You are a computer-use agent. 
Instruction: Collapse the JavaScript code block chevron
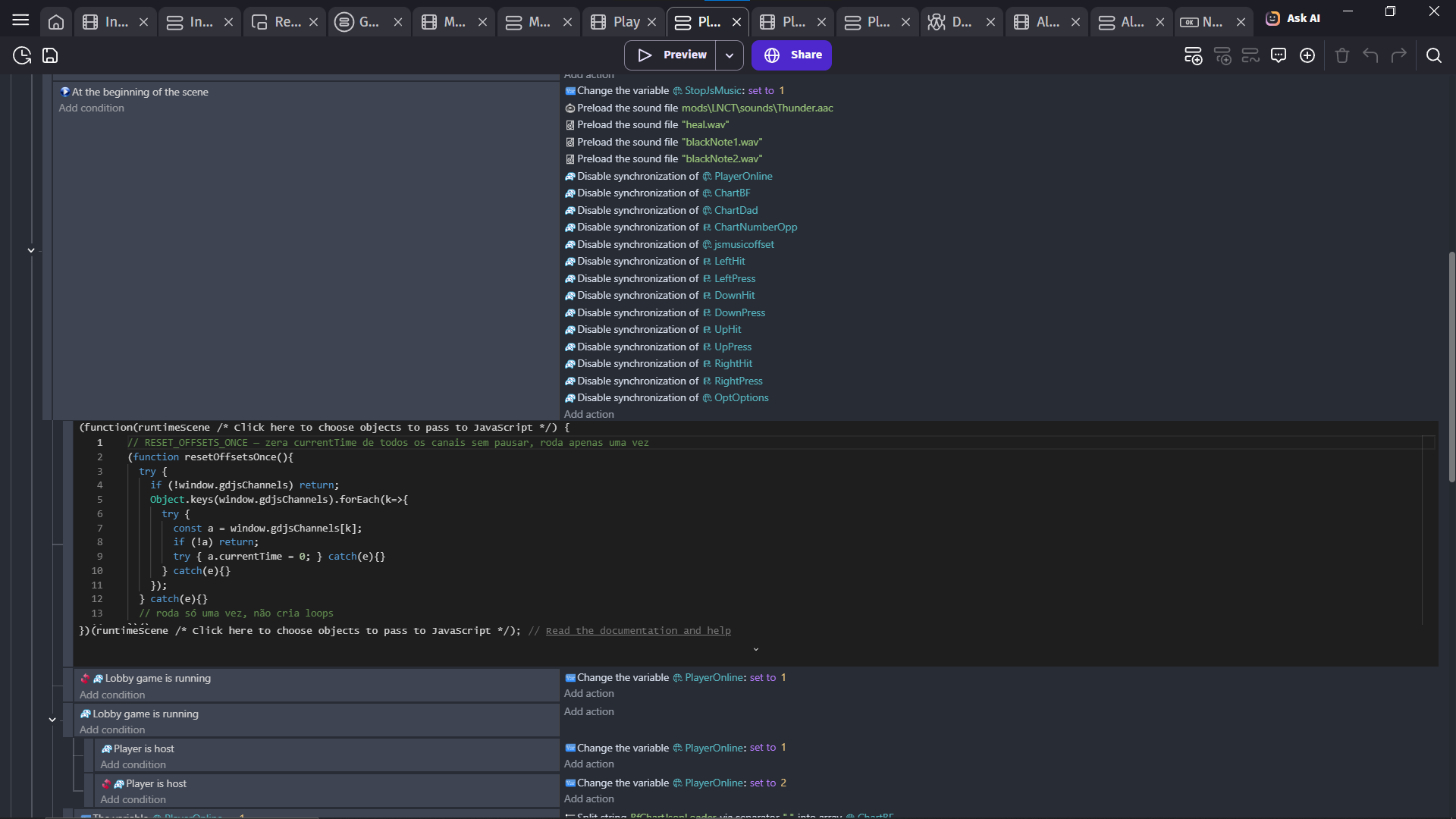point(755,649)
